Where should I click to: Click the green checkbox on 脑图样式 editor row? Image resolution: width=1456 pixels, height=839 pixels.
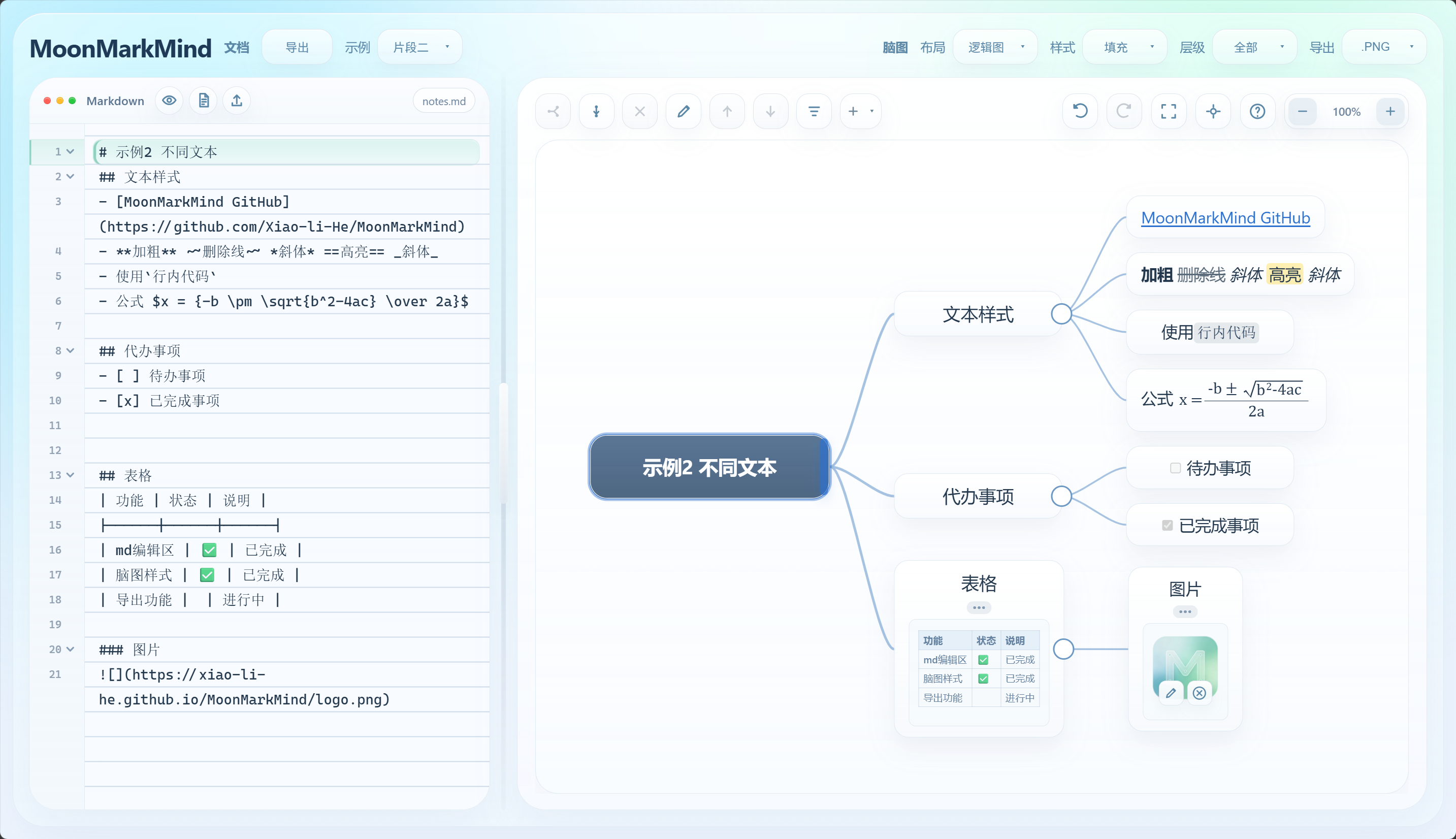tap(207, 575)
